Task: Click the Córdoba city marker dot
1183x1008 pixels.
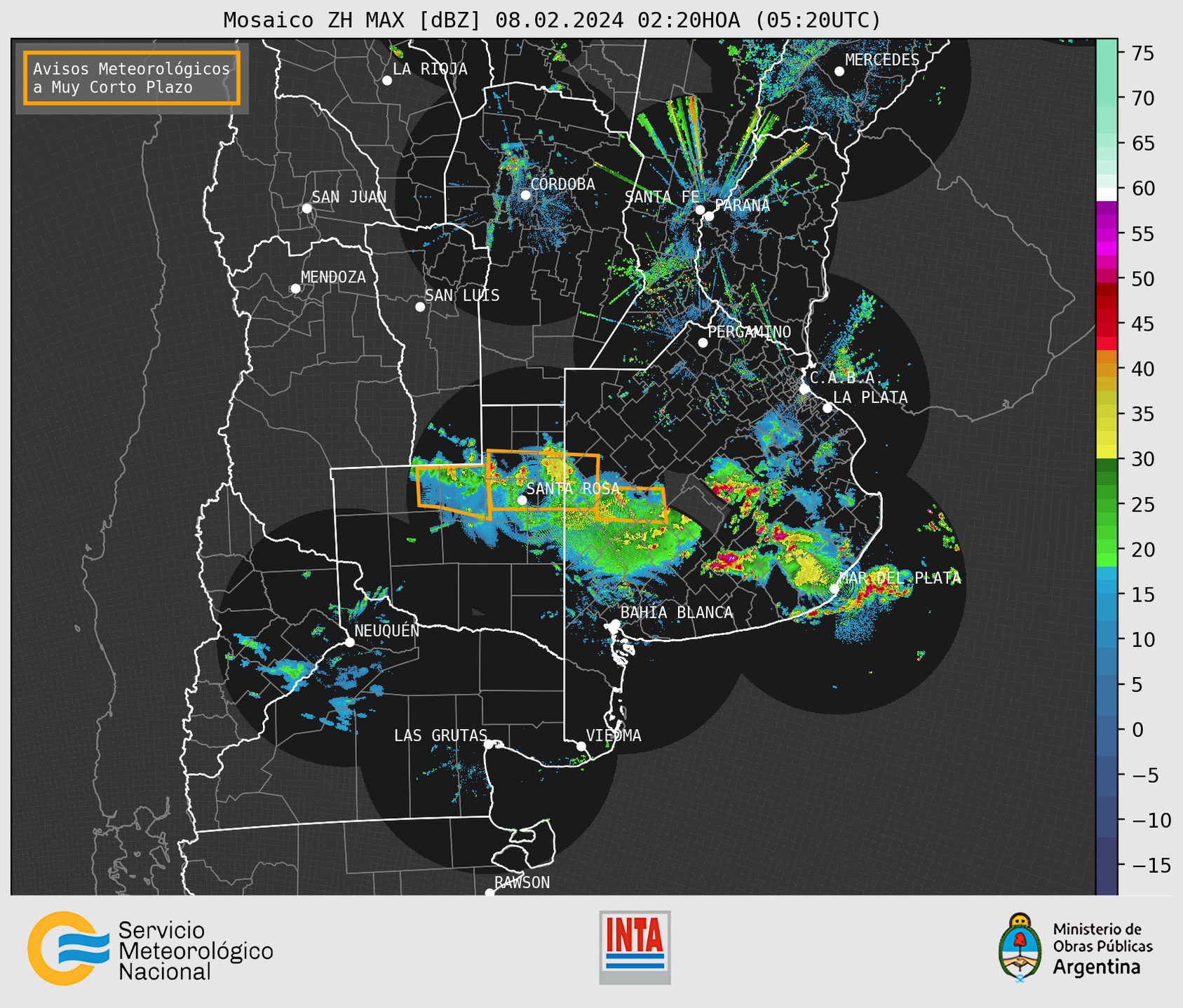Action: click(x=525, y=195)
